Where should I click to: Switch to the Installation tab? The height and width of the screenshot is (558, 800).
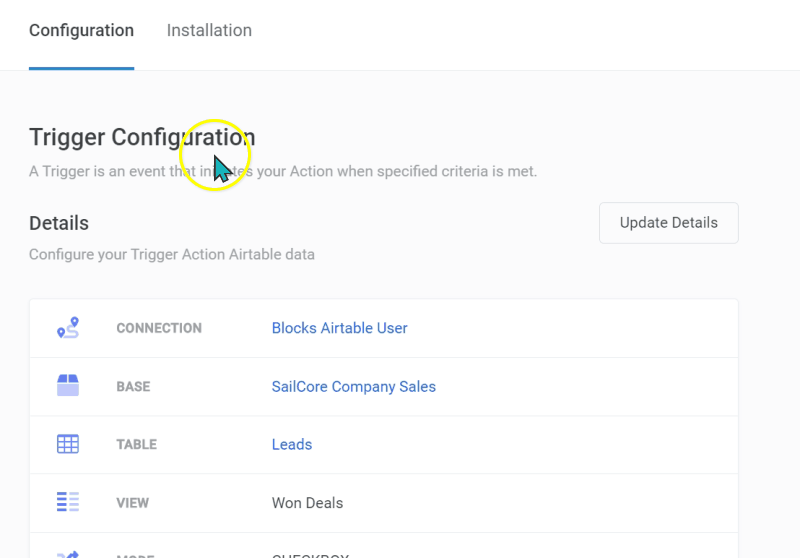coord(209,30)
